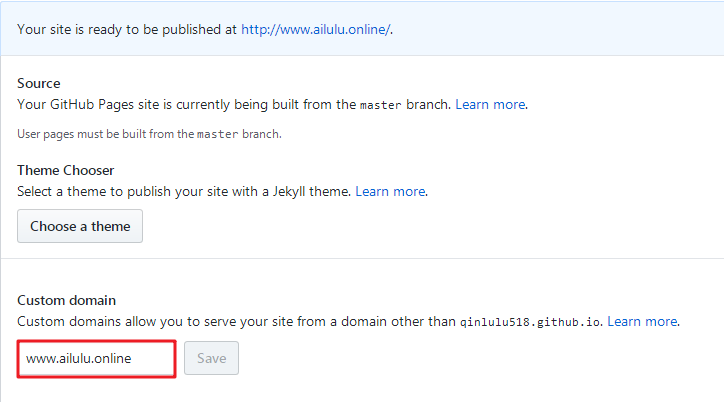This screenshot has width=724, height=402.
Task: Click the qinlulu518.github.io code text
Action: (530, 322)
